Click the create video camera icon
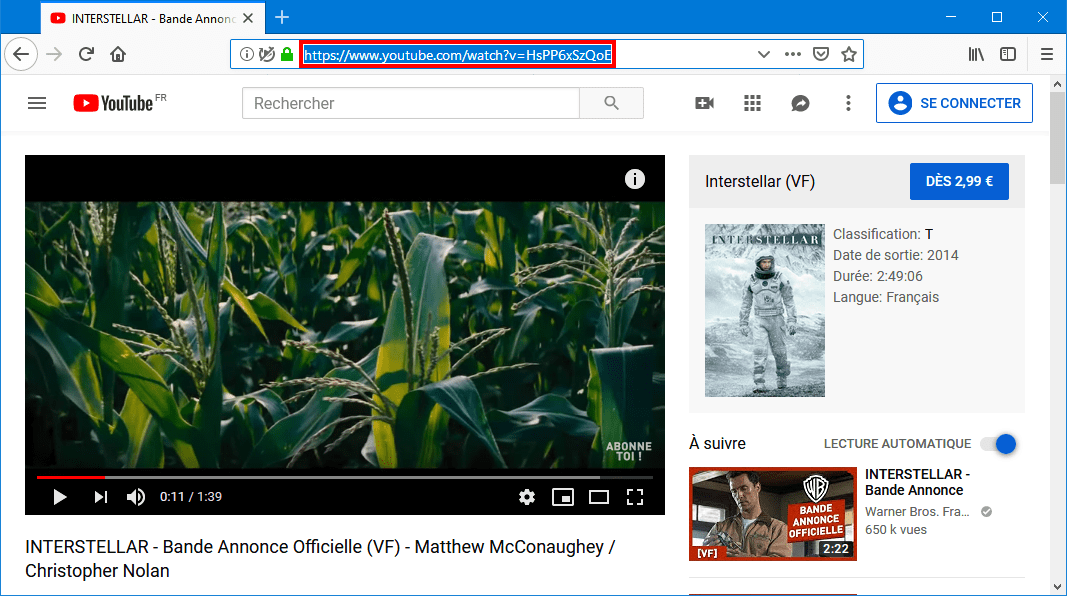Screen dimensions: 1067x596 tap(704, 103)
